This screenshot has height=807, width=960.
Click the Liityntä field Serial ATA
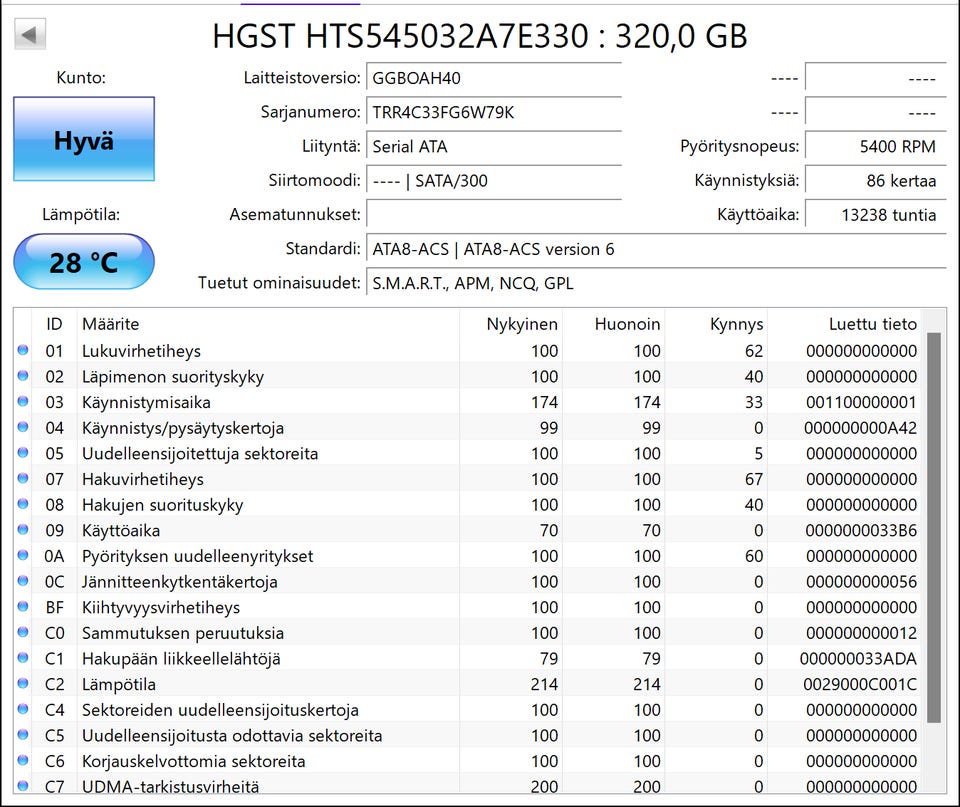click(493, 147)
